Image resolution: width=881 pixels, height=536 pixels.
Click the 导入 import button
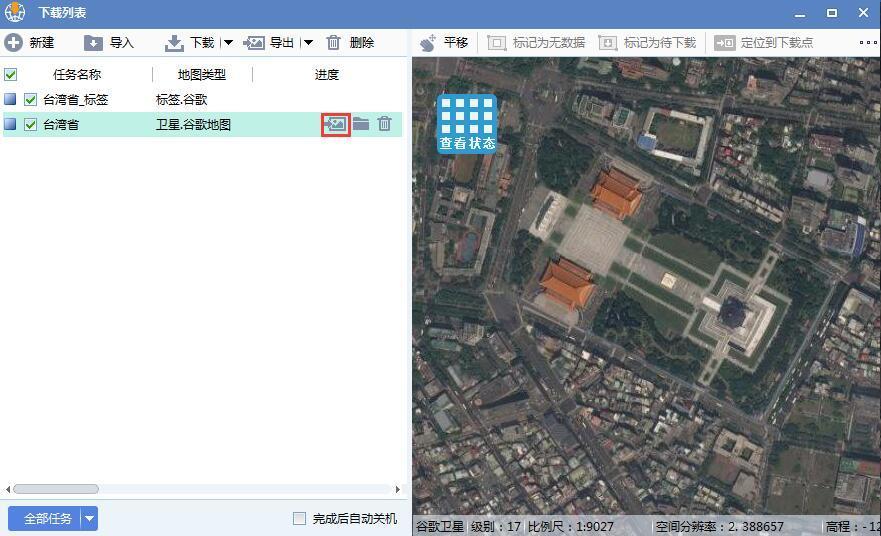point(108,43)
